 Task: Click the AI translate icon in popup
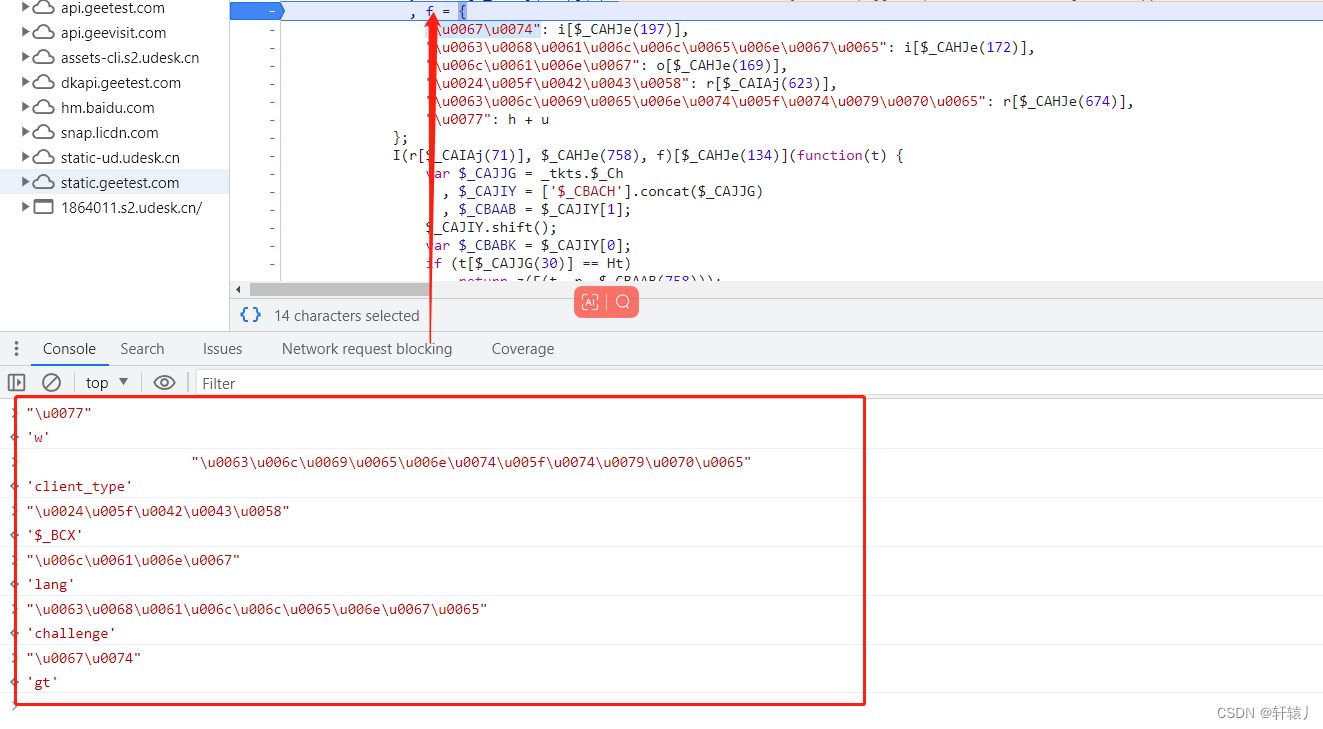(590, 302)
